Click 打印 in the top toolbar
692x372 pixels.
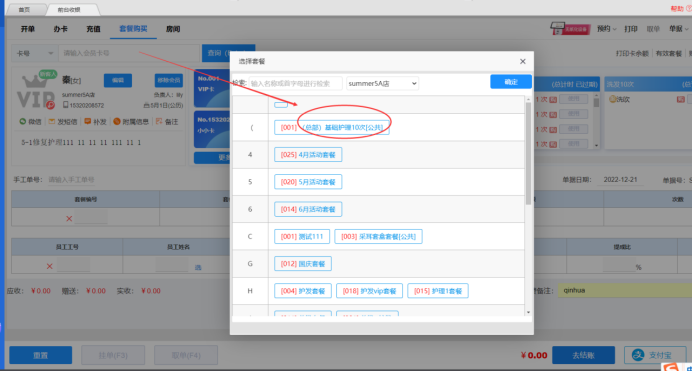click(631, 29)
